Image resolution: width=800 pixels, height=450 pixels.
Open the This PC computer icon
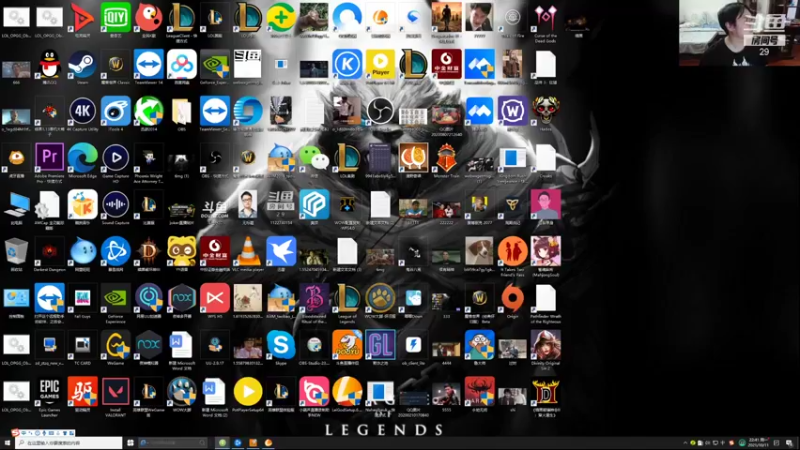point(16,205)
